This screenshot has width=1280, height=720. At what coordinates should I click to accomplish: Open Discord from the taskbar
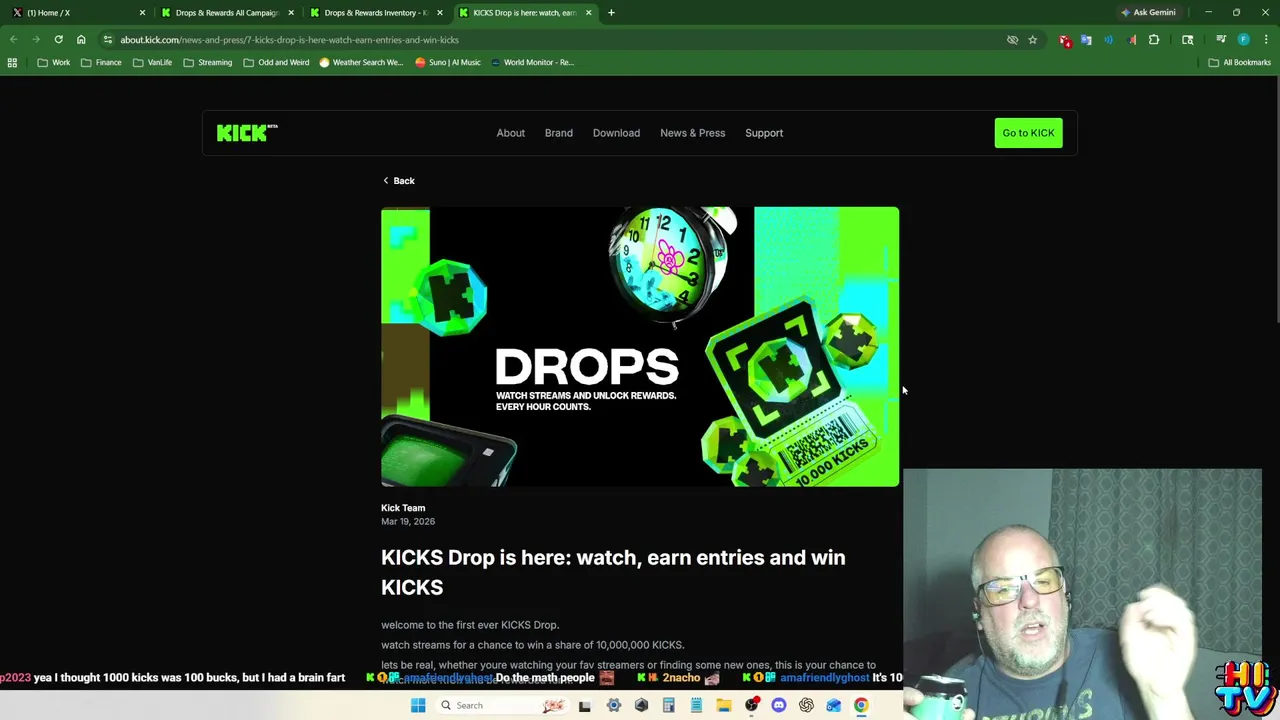point(779,705)
